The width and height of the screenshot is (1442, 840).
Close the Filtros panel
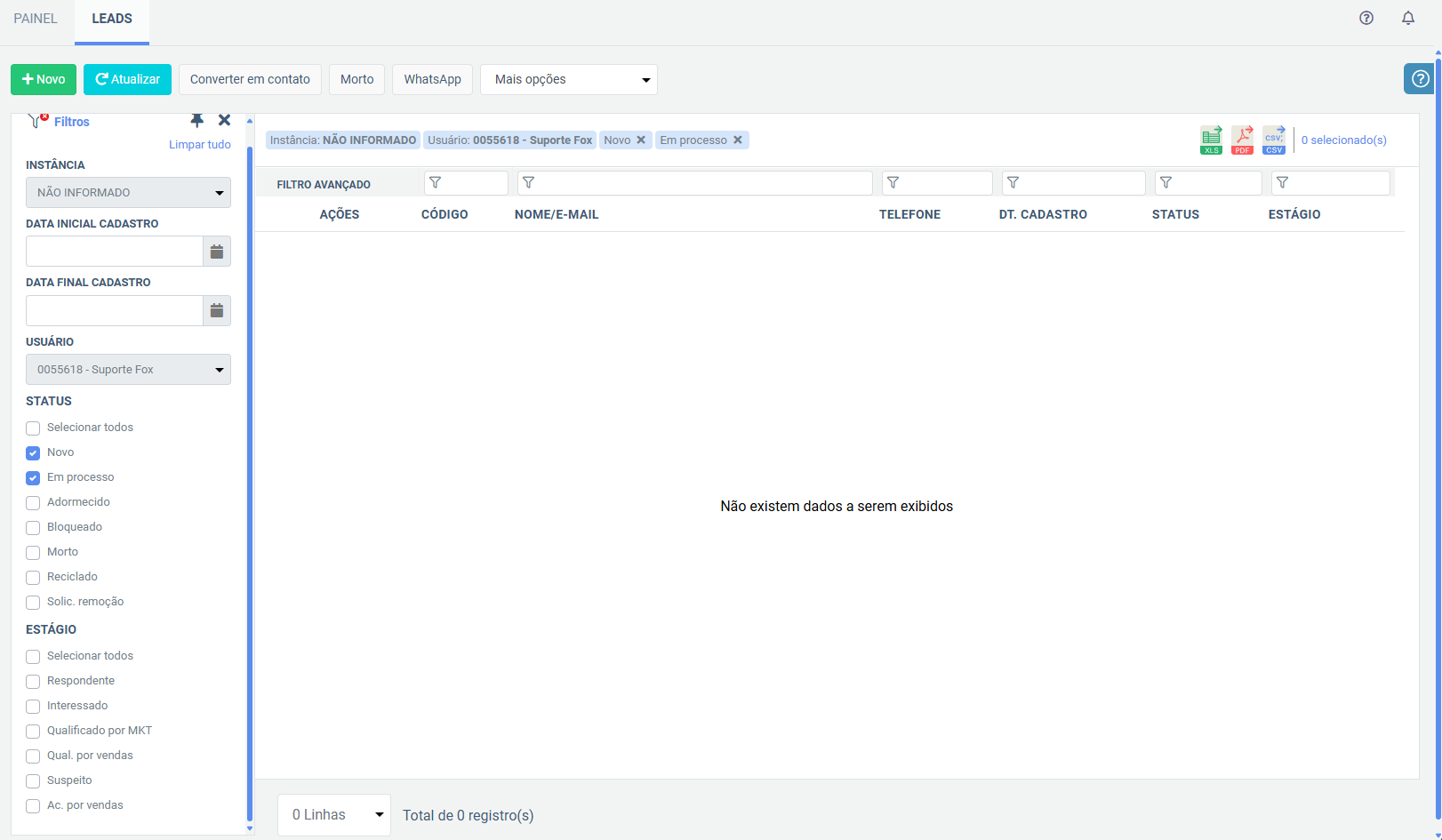[x=224, y=120]
